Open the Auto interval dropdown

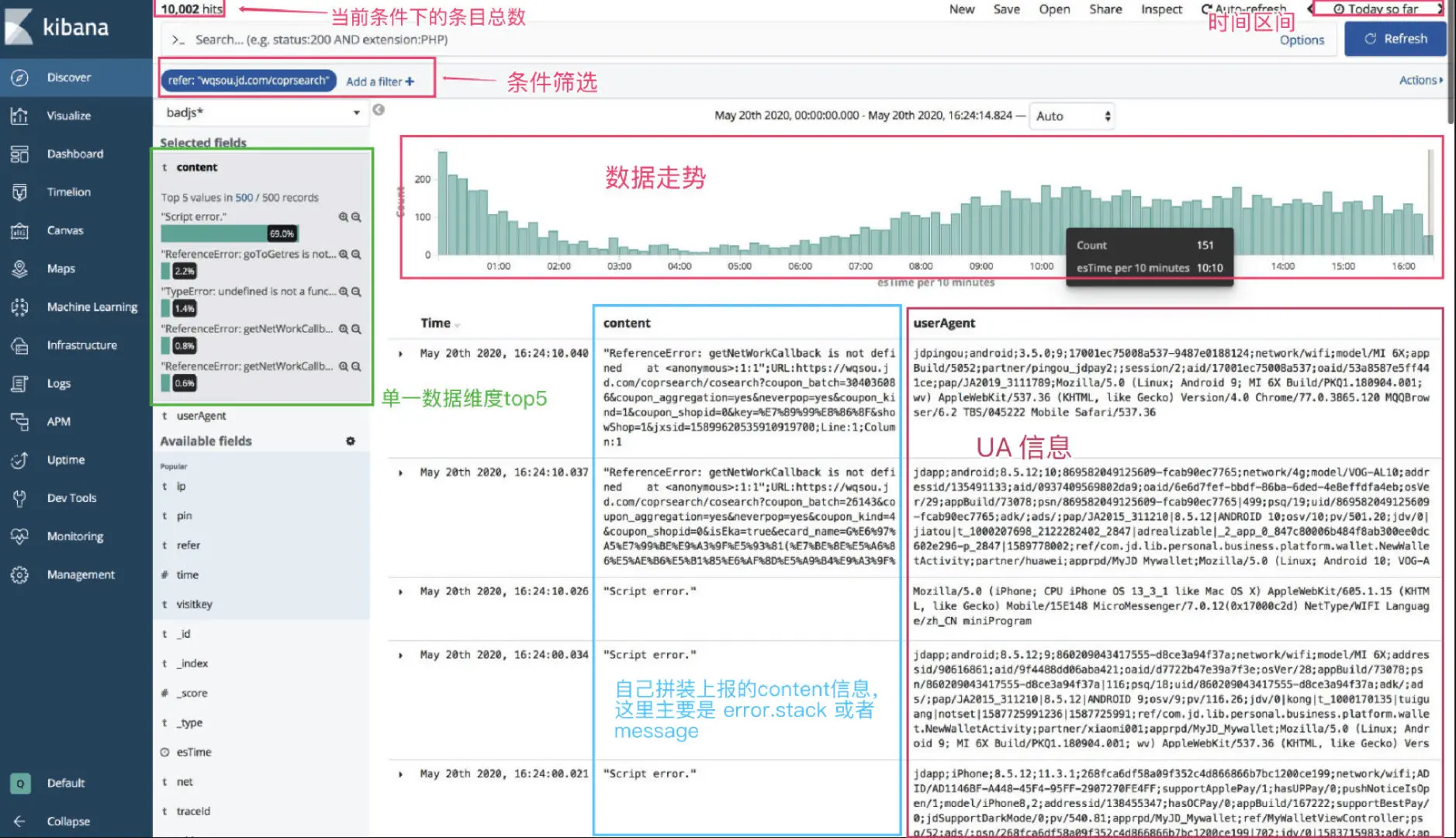pyautogui.click(x=1073, y=116)
